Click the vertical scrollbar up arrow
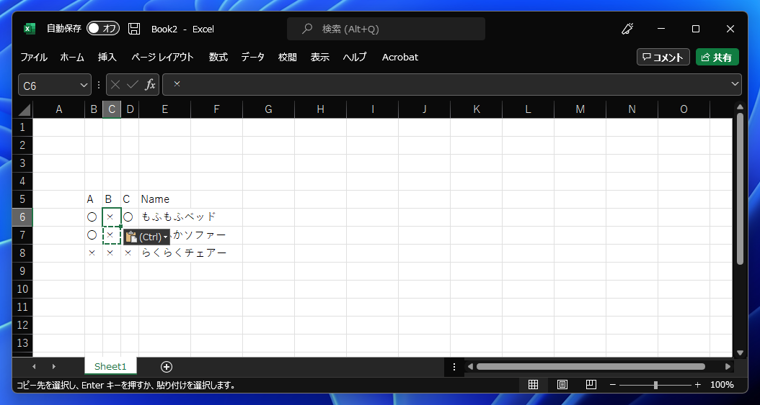 (740, 108)
